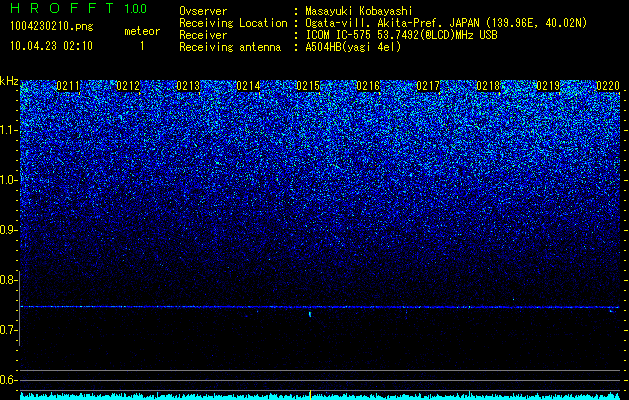Click the Ovserver field label
Screen dimensions: 629x400
(203, 11)
